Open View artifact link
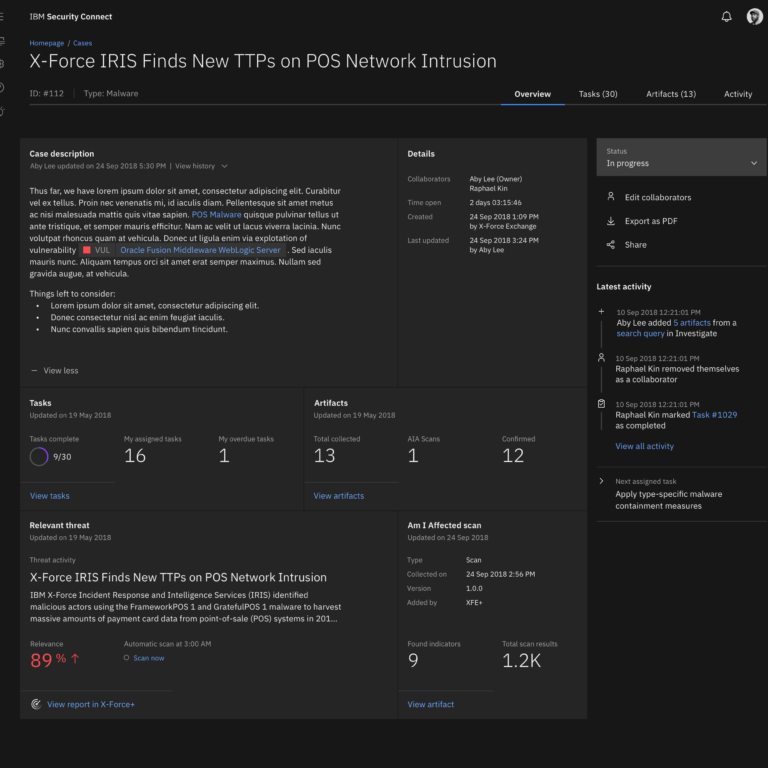Viewport: 768px width, 768px height. (x=431, y=704)
